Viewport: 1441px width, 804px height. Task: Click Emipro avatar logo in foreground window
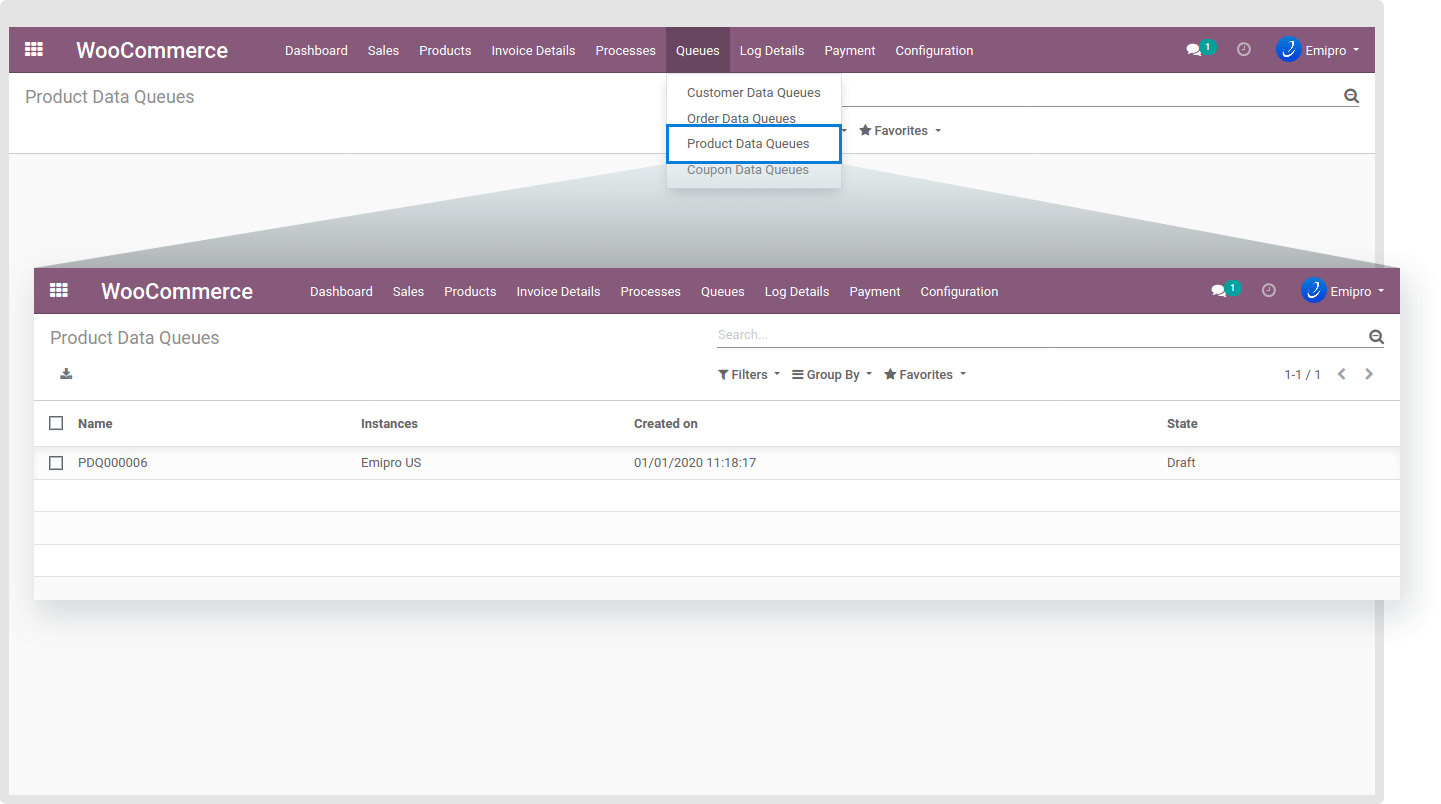click(1313, 291)
